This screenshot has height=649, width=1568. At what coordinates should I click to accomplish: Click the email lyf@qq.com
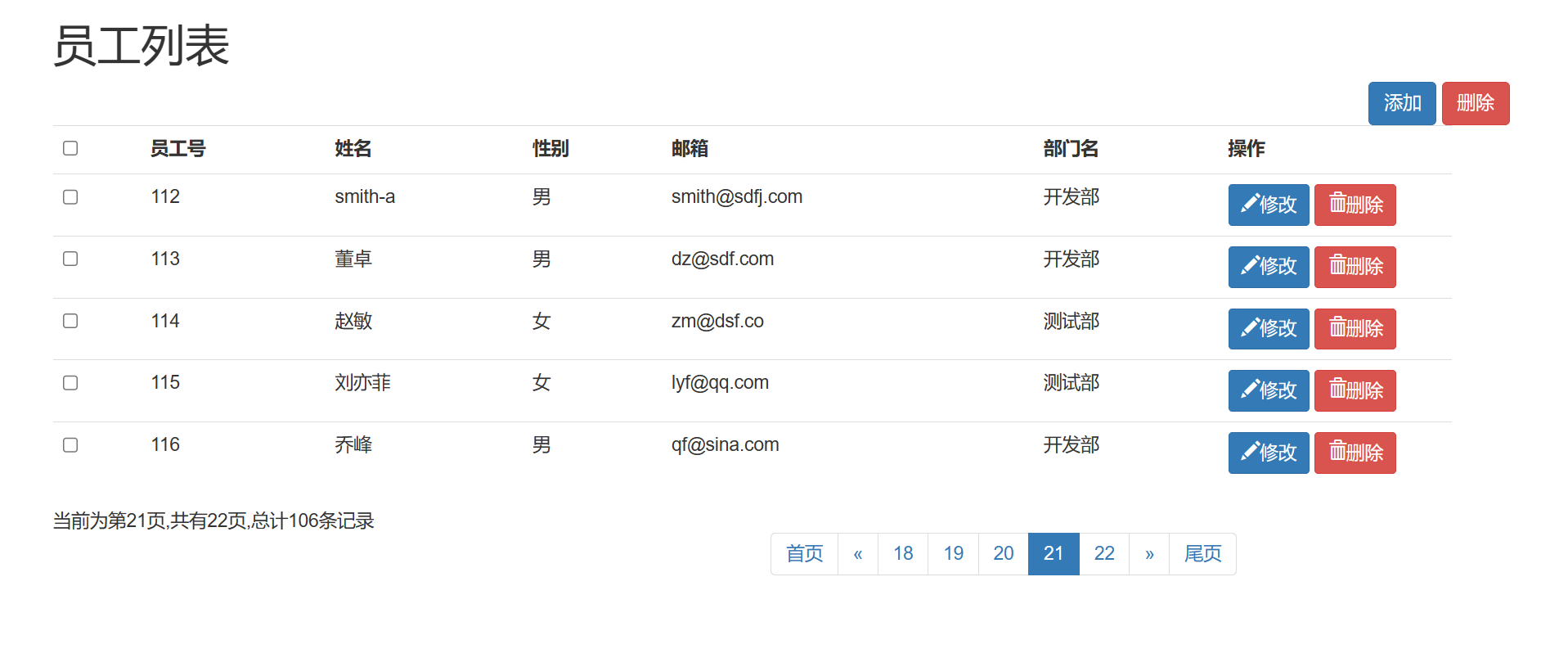pyautogui.click(x=720, y=383)
